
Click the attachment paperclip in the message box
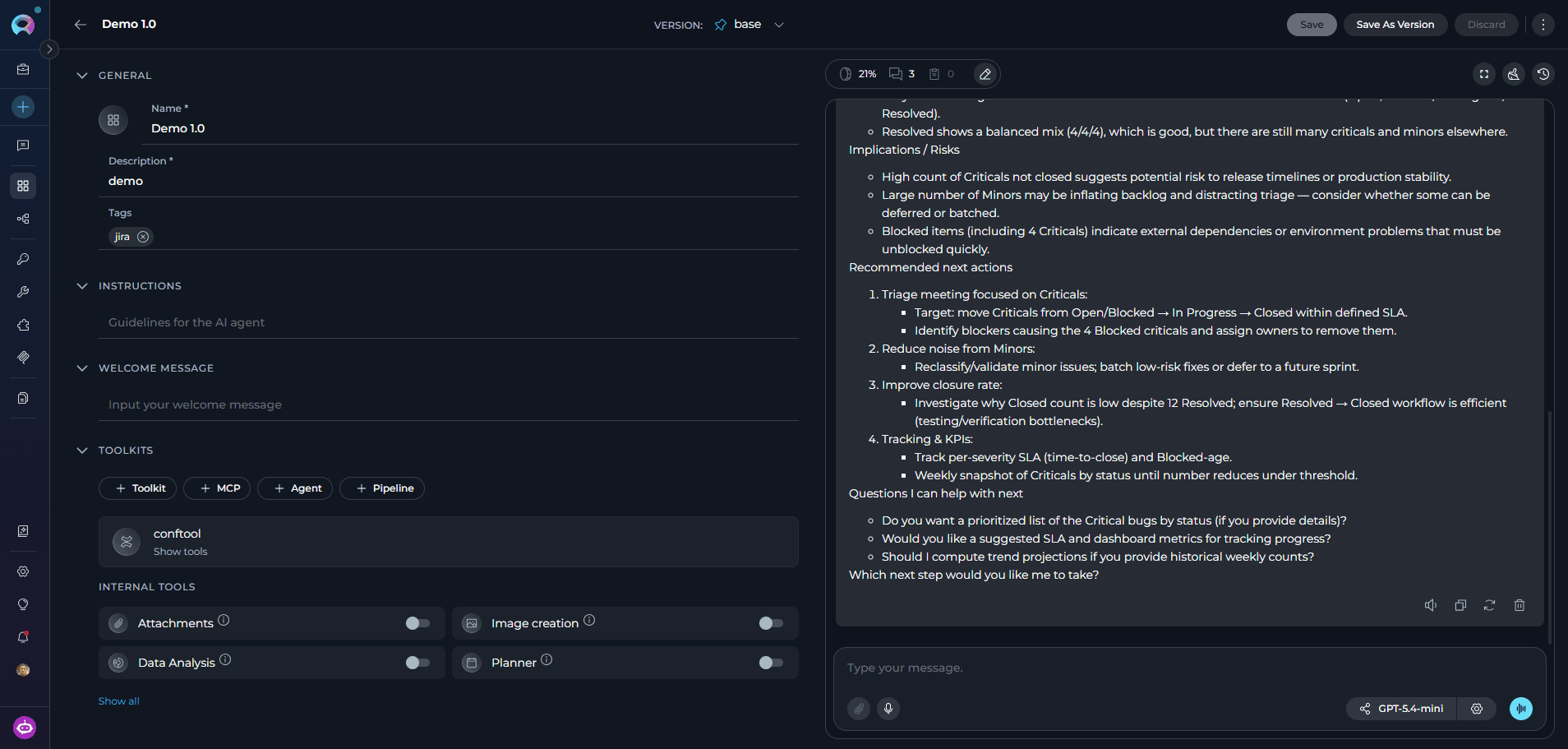(x=859, y=709)
